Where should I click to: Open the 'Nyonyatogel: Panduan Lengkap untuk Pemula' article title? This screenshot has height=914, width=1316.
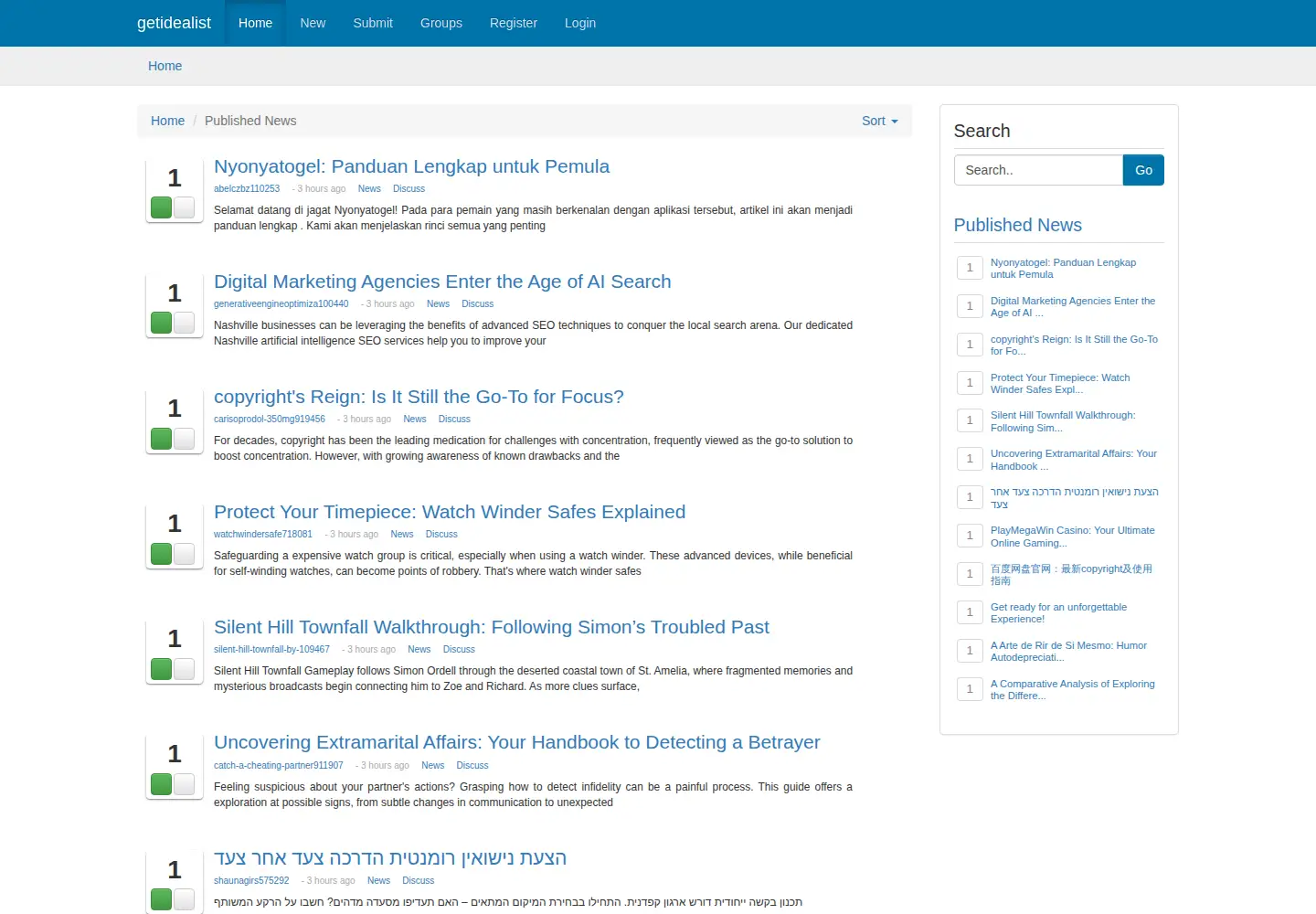click(x=411, y=166)
